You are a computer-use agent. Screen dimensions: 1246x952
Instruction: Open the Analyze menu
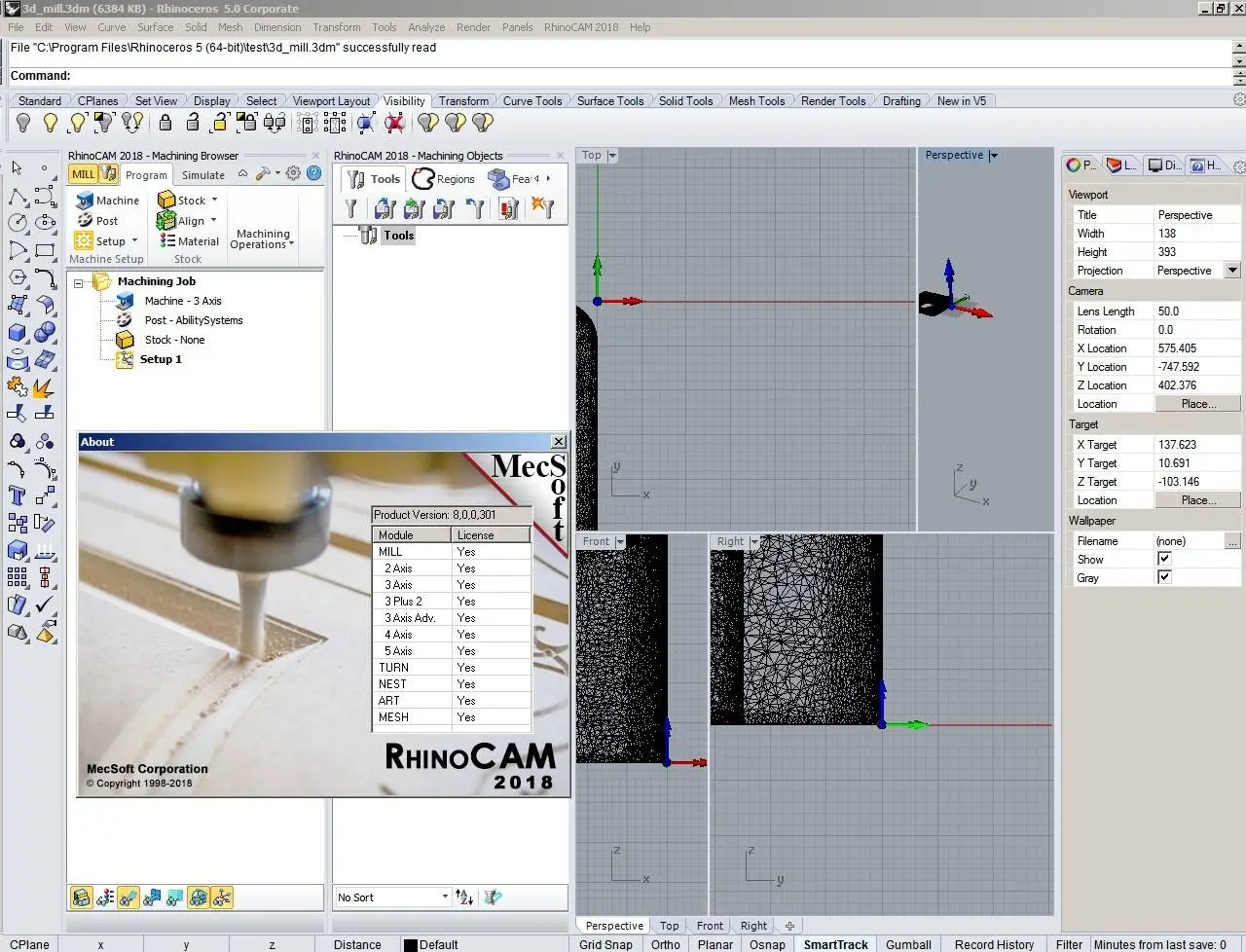425,27
